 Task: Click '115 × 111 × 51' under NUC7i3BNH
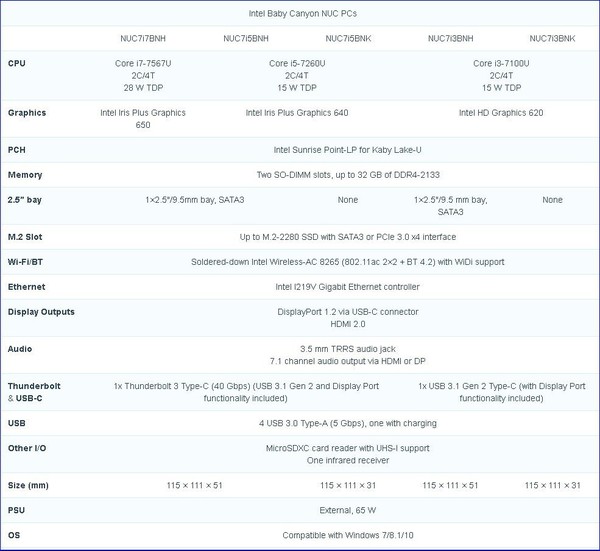click(x=450, y=485)
